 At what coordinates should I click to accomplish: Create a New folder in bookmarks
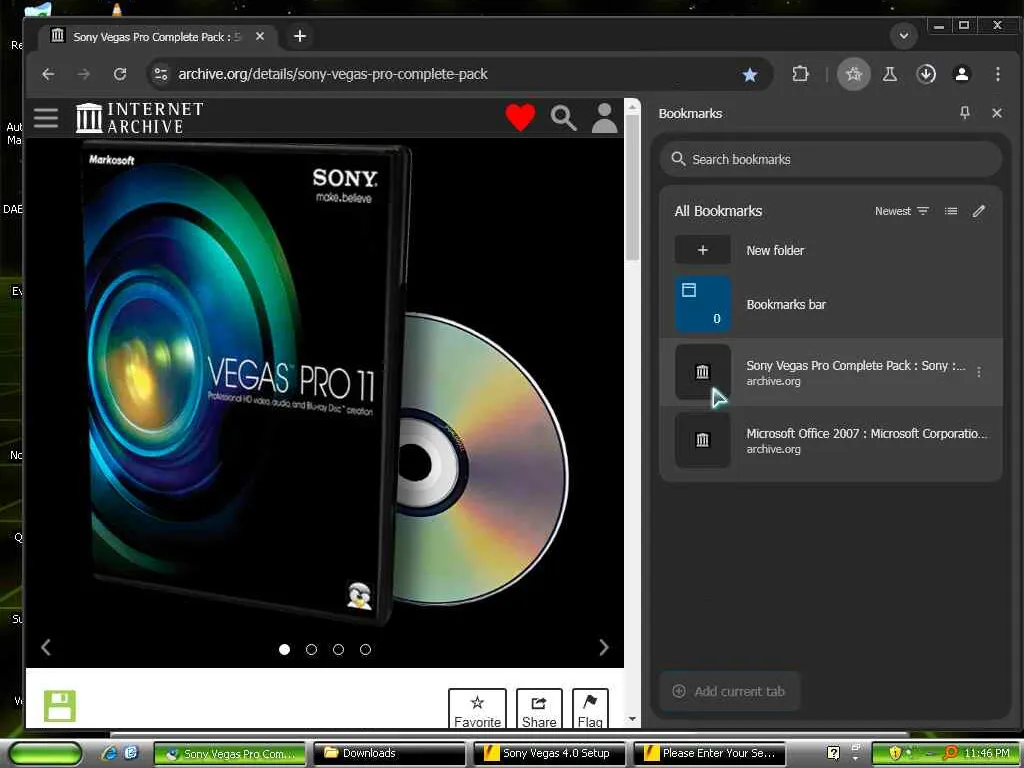831,250
